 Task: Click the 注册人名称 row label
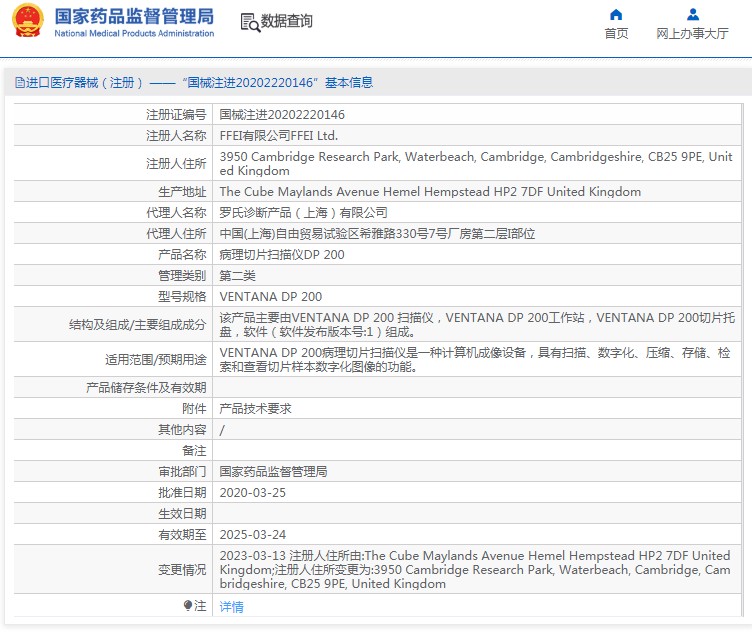click(x=176, y=136)
